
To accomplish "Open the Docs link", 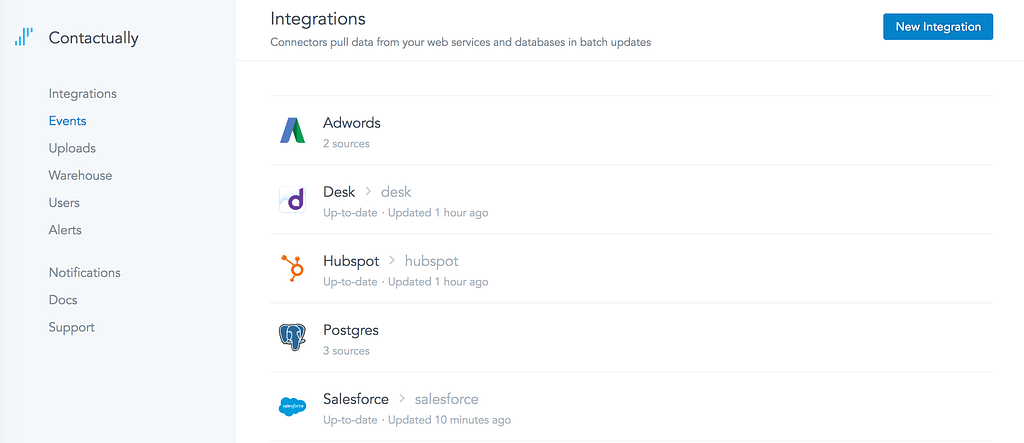I will 62,300.
